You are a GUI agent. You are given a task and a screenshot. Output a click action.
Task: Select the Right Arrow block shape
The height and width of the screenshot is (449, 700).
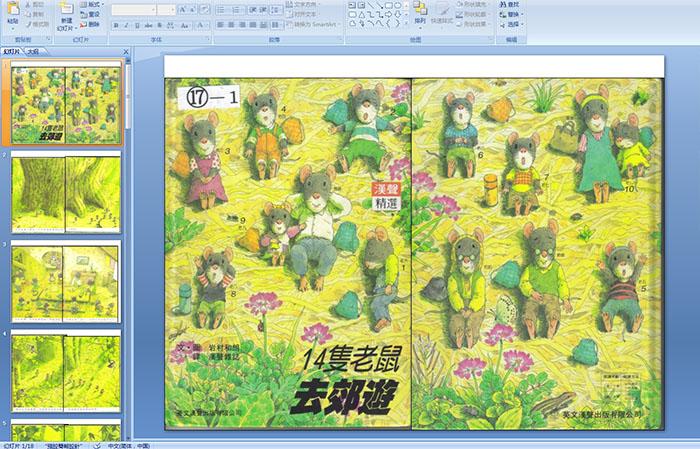pyautogui.click(x=388, y=15)
